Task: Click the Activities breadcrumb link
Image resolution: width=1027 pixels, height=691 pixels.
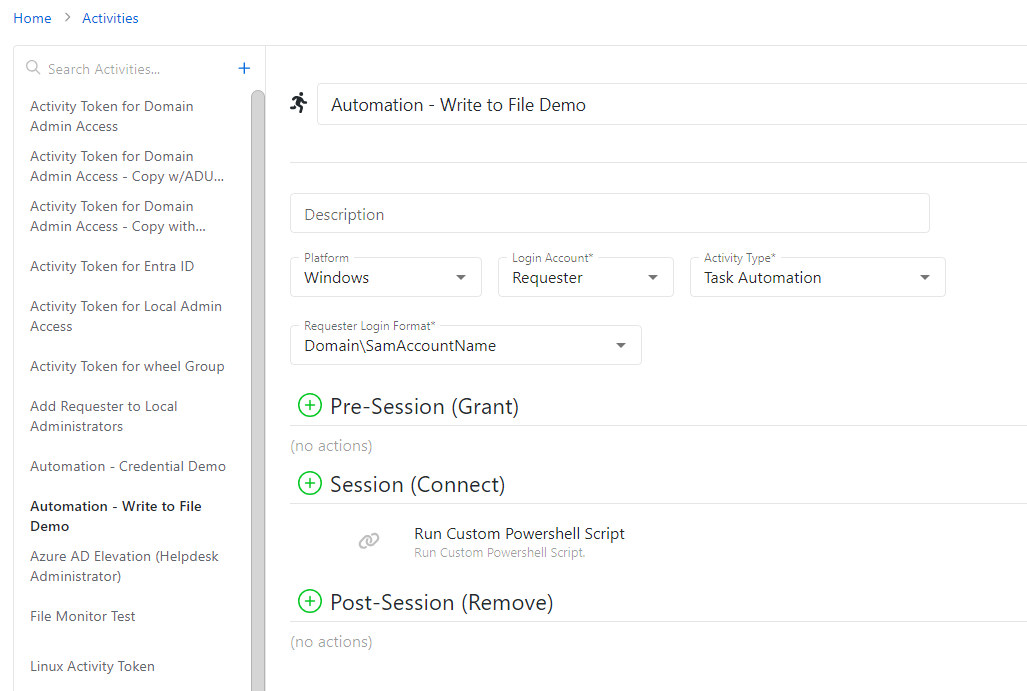Action: 110,18
